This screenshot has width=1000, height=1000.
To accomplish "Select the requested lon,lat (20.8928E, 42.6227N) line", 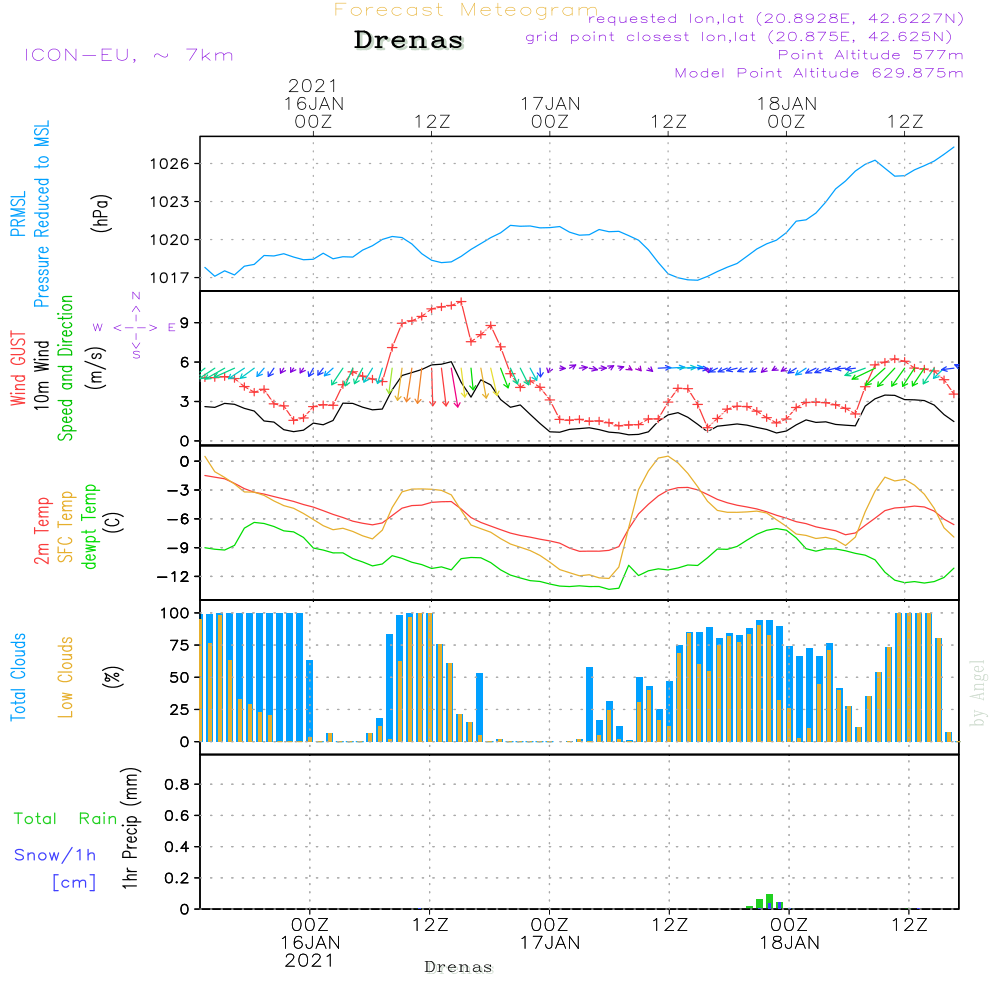I will (776, 18).
